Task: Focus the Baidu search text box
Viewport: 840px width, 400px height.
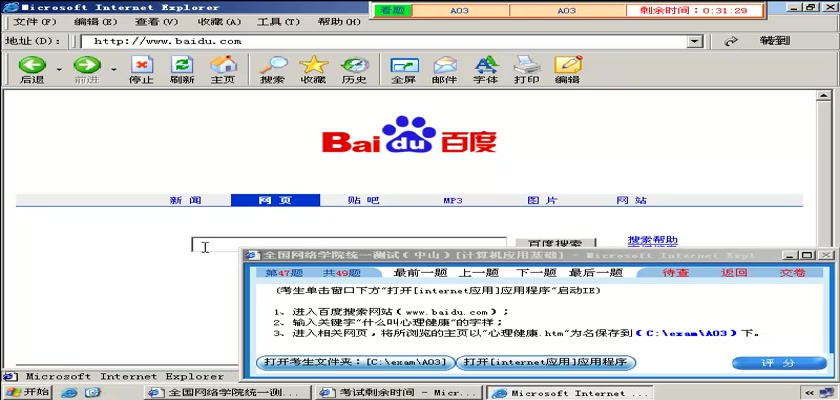Action: tap(348, 244)
